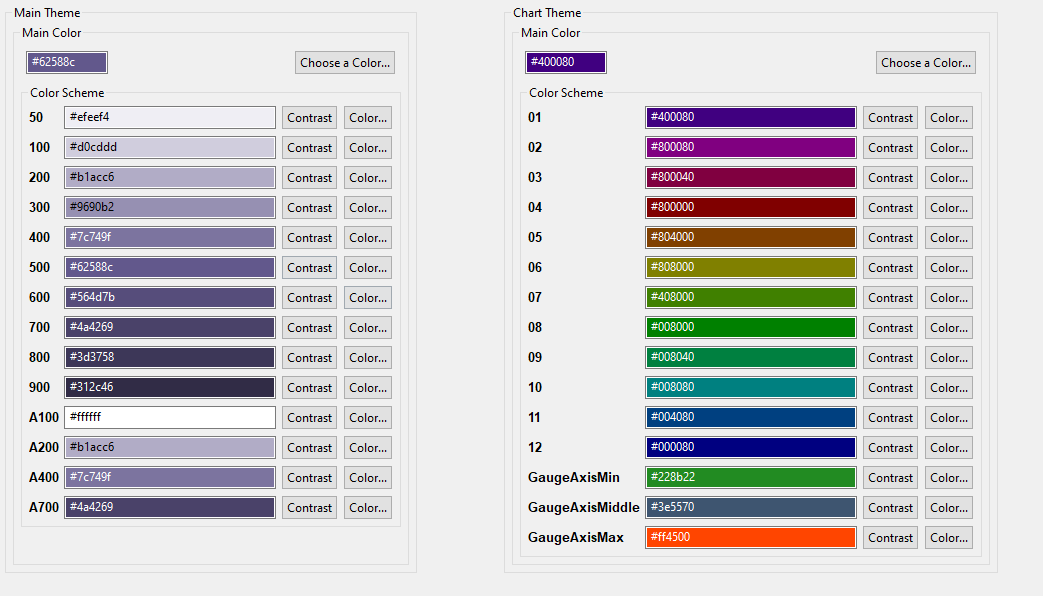Image resolution: width=1043 pixels, height=596 pixels.
Task: Click Choose a Color... under Main Theme
Action: 344,62
